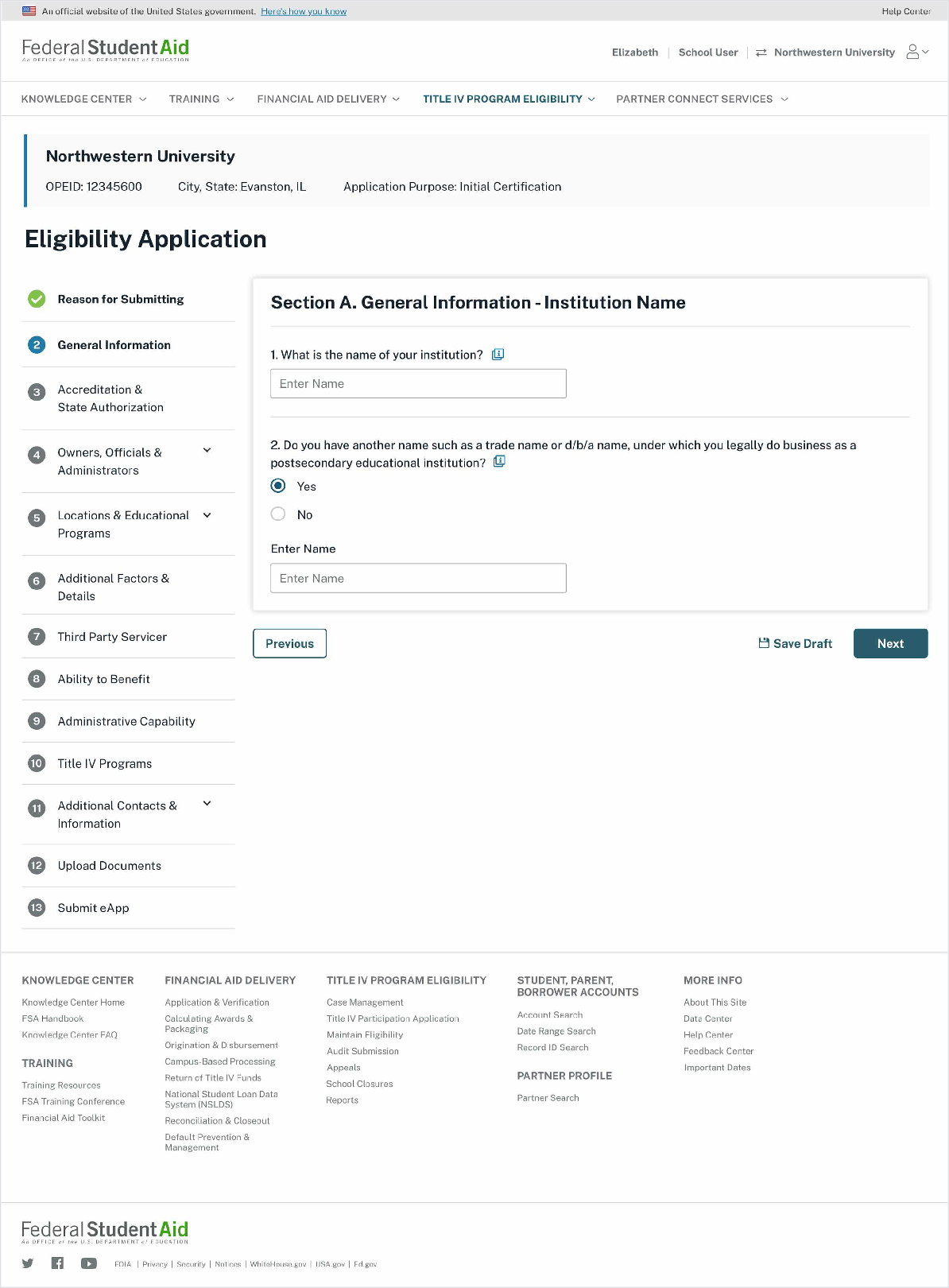The height and width of the screenshot is (1288, 949).
Task: Open help icon next to trade name question
Action: [500, 462]
